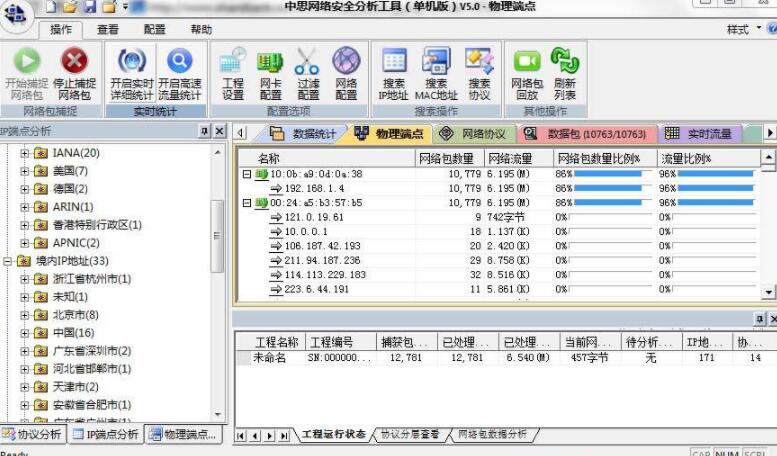
Task: Switch to the 网络协议 tab
Action: tap(473, 133)
